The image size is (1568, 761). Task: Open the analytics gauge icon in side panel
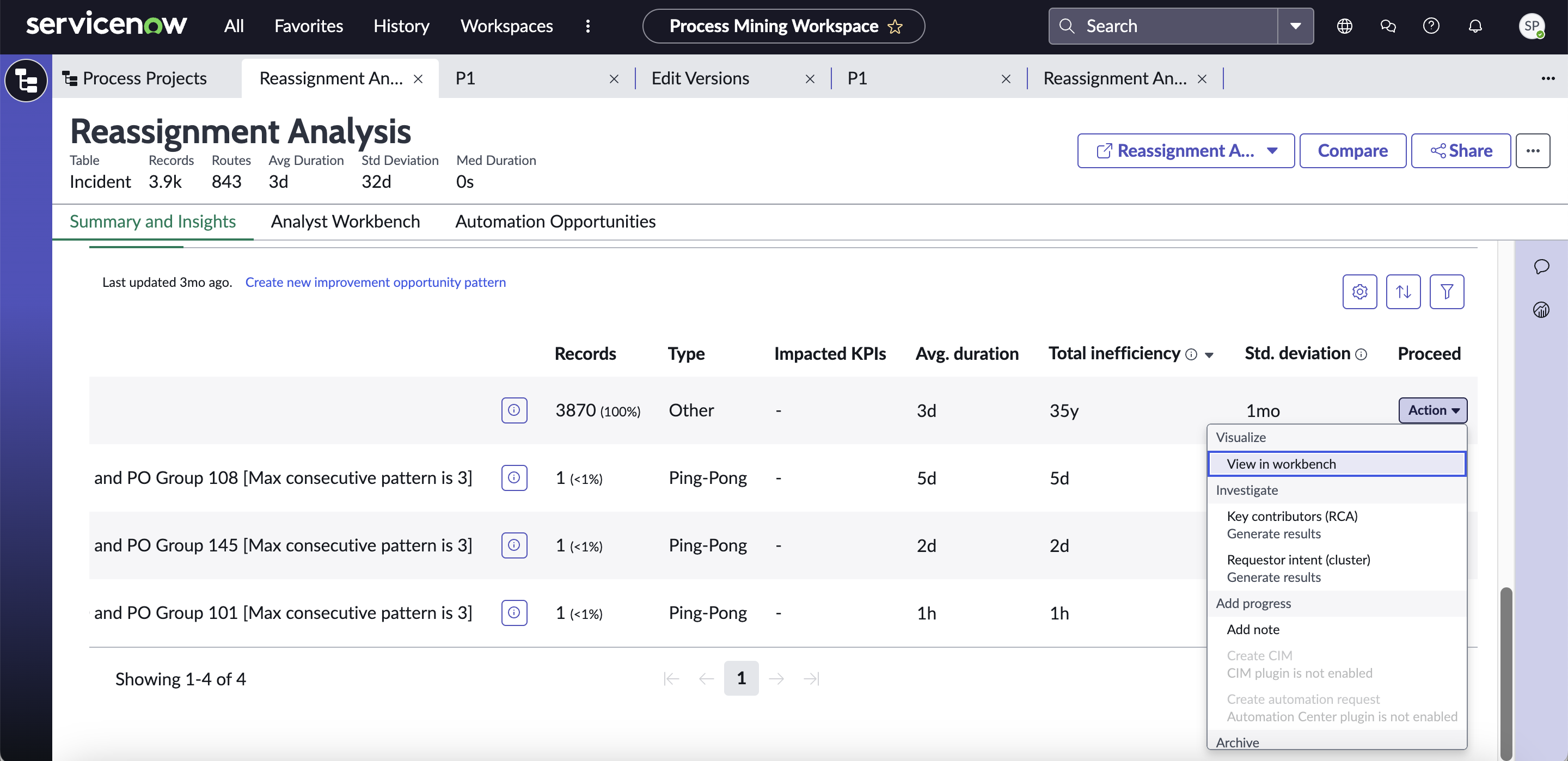click(x=1541, y=310)
